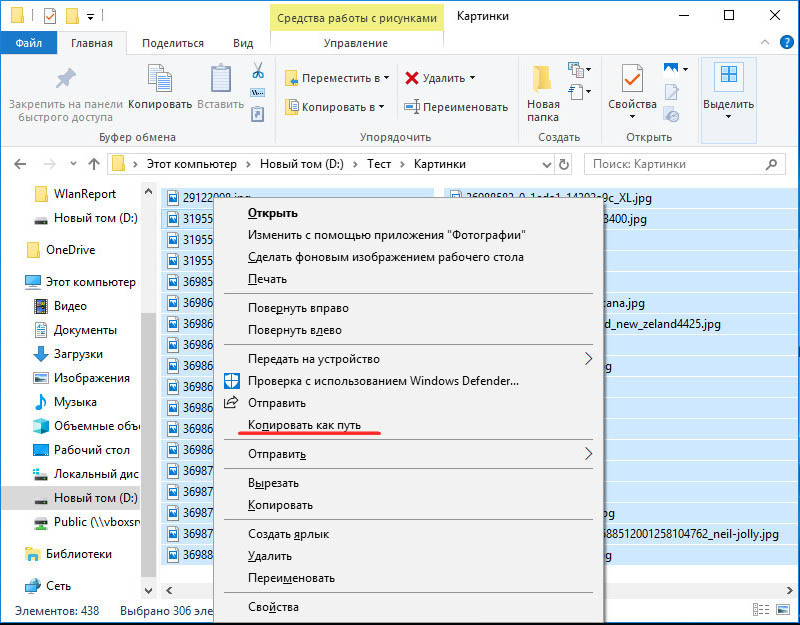Go up one folder level
The height and width of the screenshot is (625, 800).
94,164
